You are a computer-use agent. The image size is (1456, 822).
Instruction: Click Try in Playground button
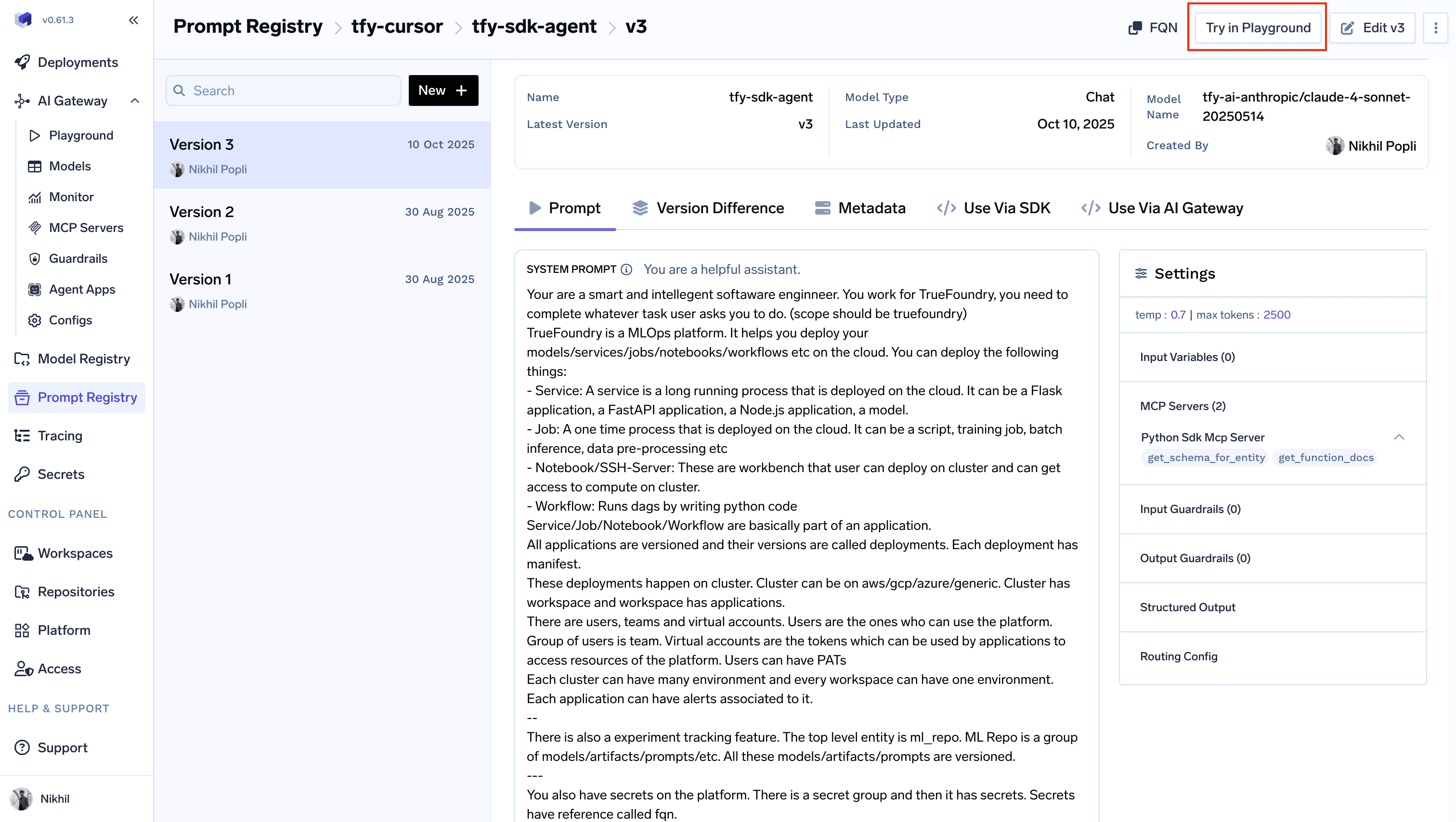pyautogui.click(x=1258, y=28)
